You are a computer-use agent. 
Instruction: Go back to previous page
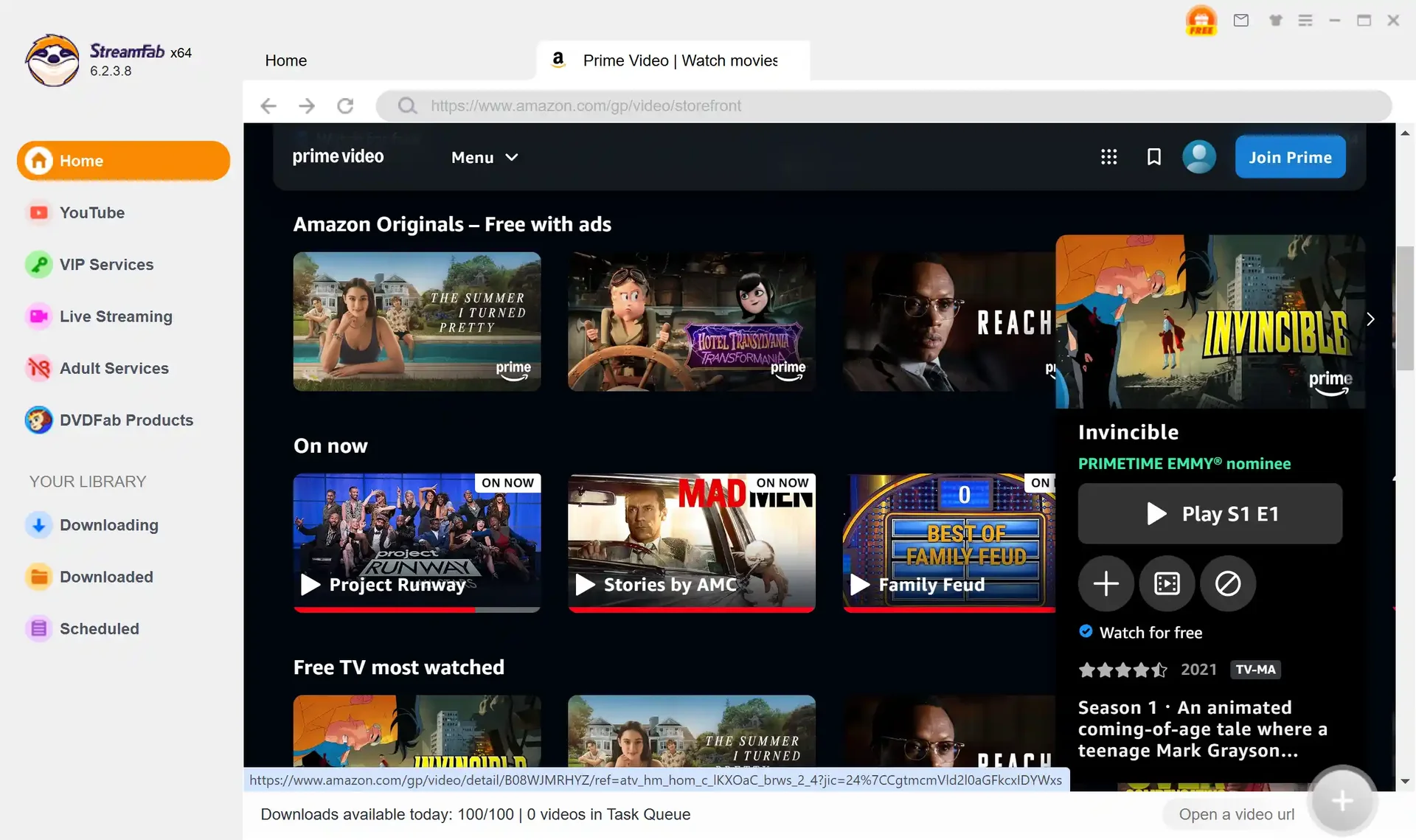[268, 105]
